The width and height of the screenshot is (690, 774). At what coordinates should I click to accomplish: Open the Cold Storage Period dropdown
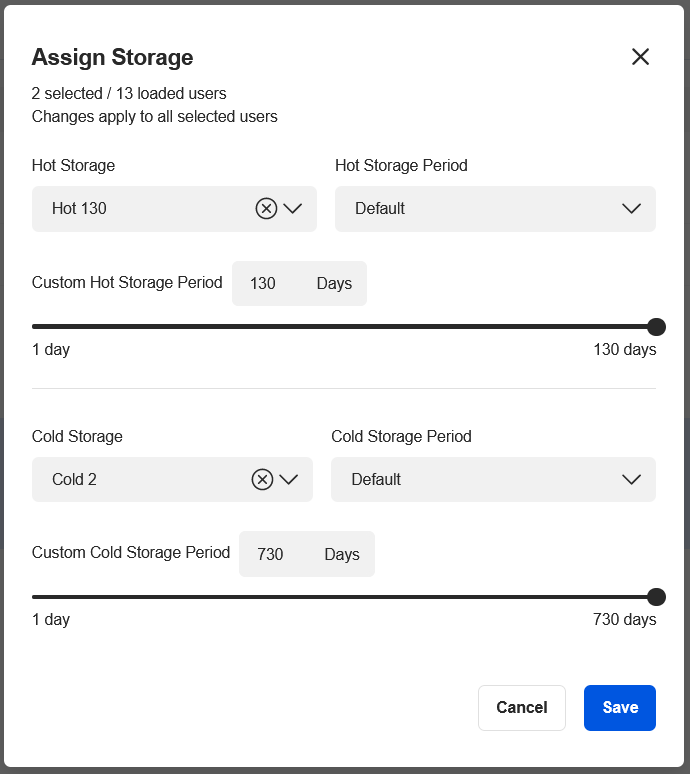pyautogui.click(x=492, y=480)
